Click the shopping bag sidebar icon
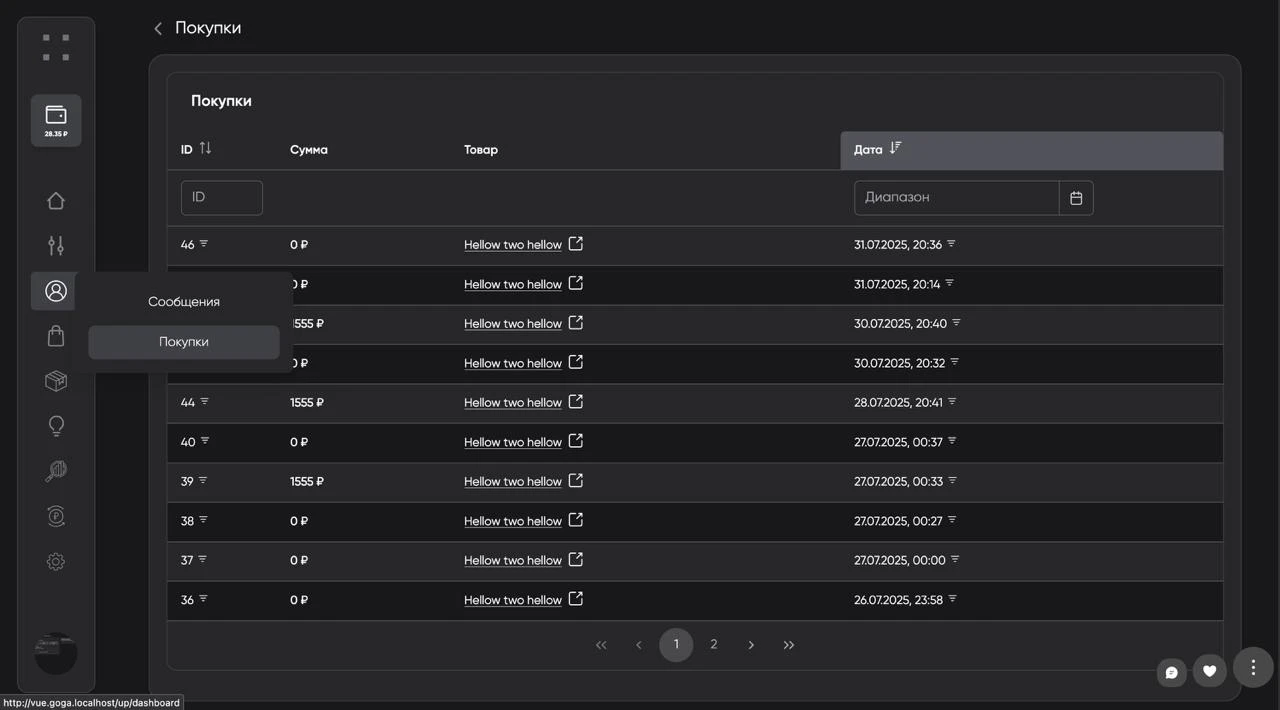The width and height of the screenshot is (1280, 710). [x=56, y=336]
